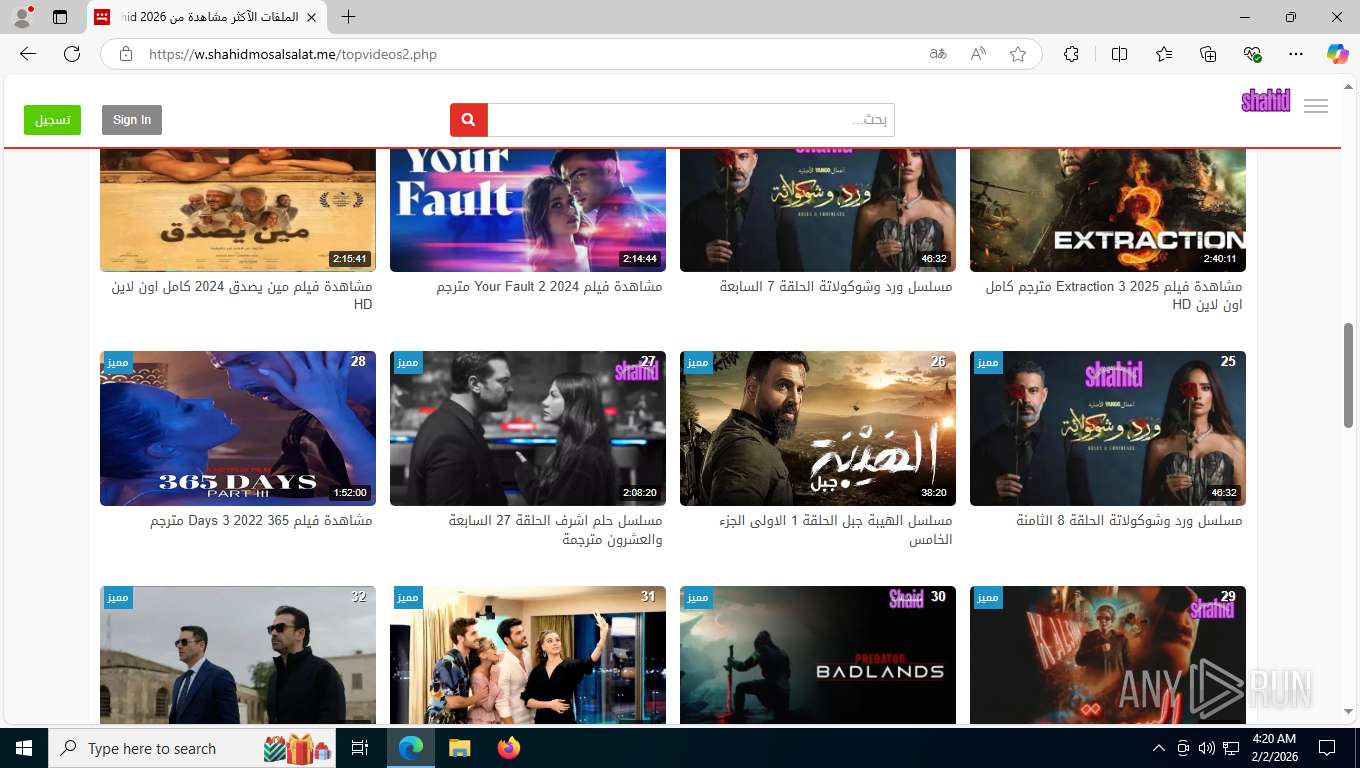Open the Extraction 3 2025 title link
Screen dimensions: 1360x768
tap(1114, 295)
